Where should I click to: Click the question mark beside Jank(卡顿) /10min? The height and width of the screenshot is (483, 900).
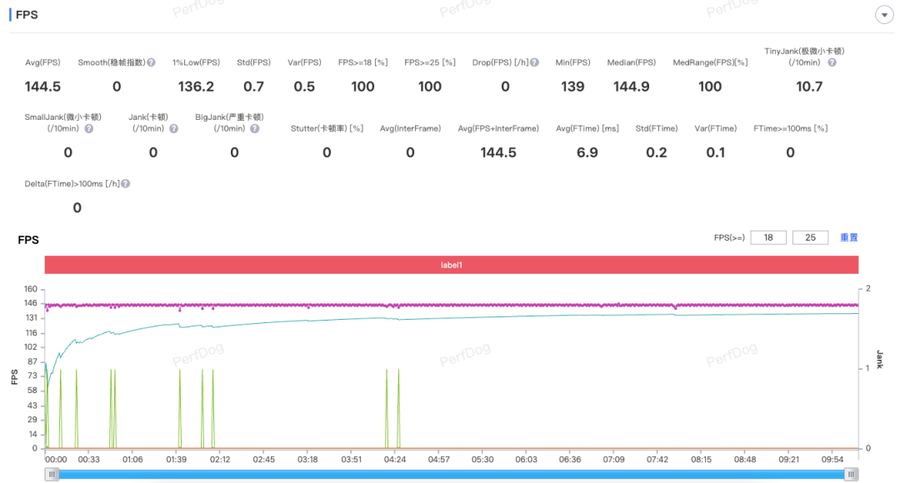point(174,129)
